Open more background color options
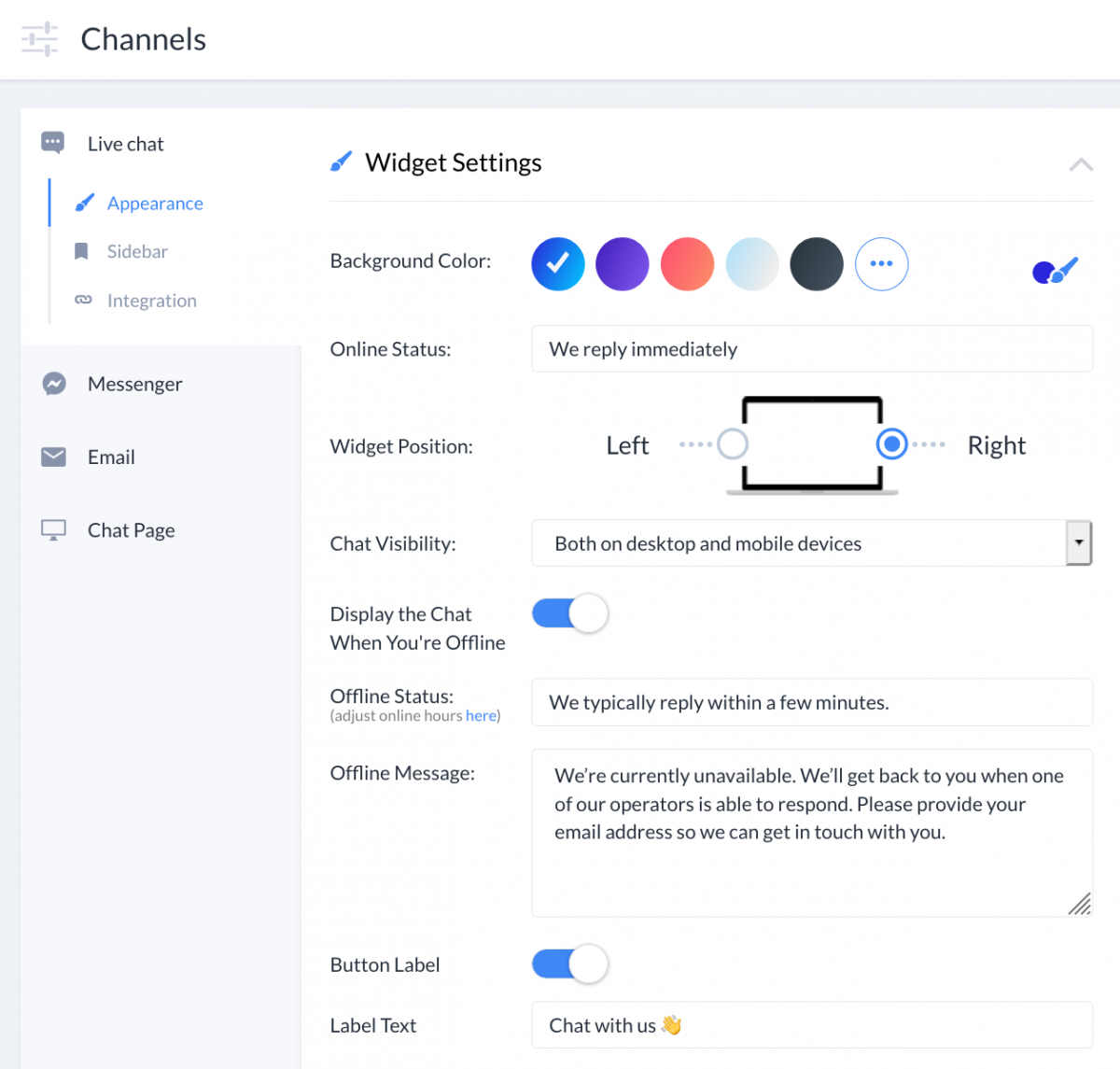This screenshot has width=1120, height=1069. pyautogui.click(x=882, y=264)
